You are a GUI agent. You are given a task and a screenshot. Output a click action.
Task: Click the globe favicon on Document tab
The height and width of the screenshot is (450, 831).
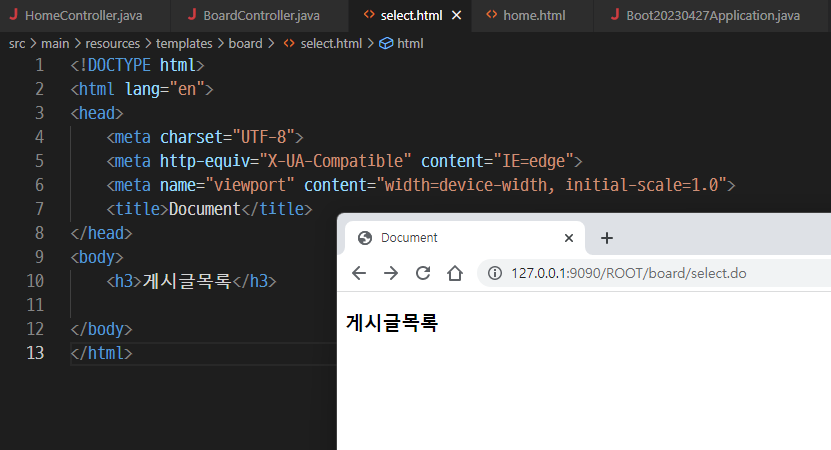(x=365, y=238)
